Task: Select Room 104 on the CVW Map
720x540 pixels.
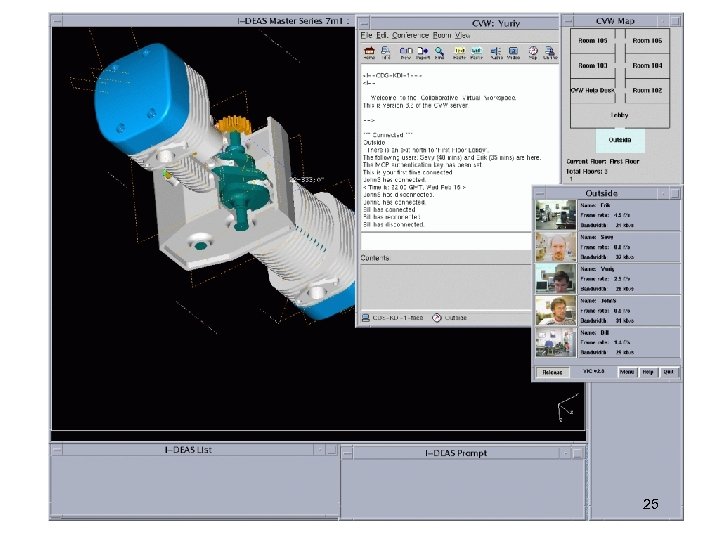Action: click(647, 66)
